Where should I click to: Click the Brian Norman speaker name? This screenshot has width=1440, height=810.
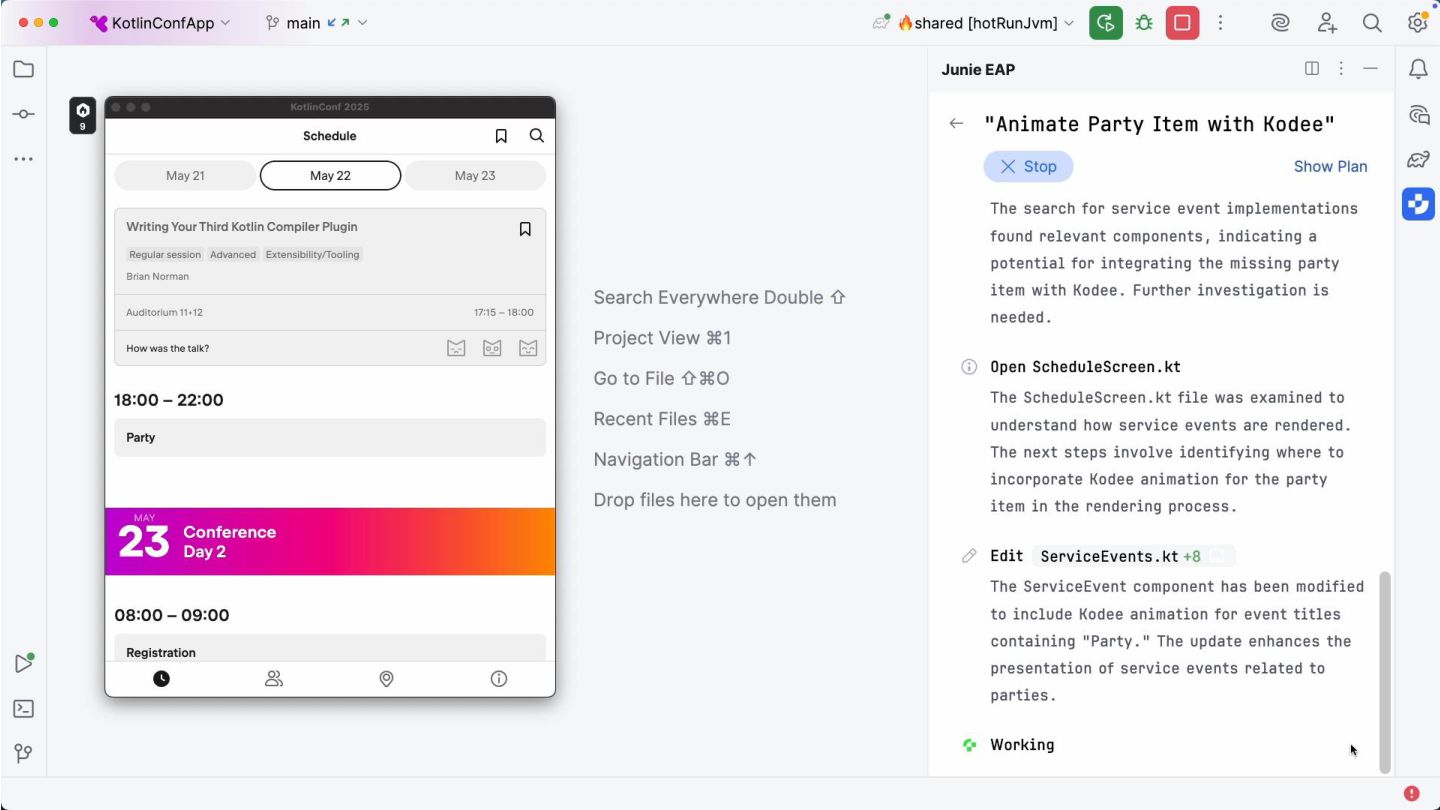(x=157, y=276)
